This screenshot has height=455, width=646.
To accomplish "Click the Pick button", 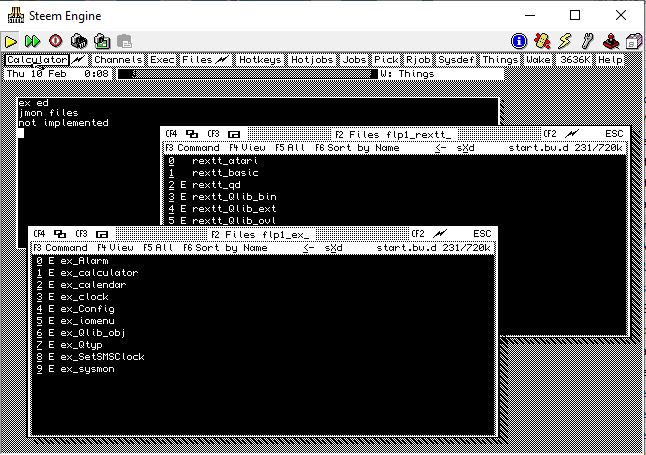I will point(386,60).
